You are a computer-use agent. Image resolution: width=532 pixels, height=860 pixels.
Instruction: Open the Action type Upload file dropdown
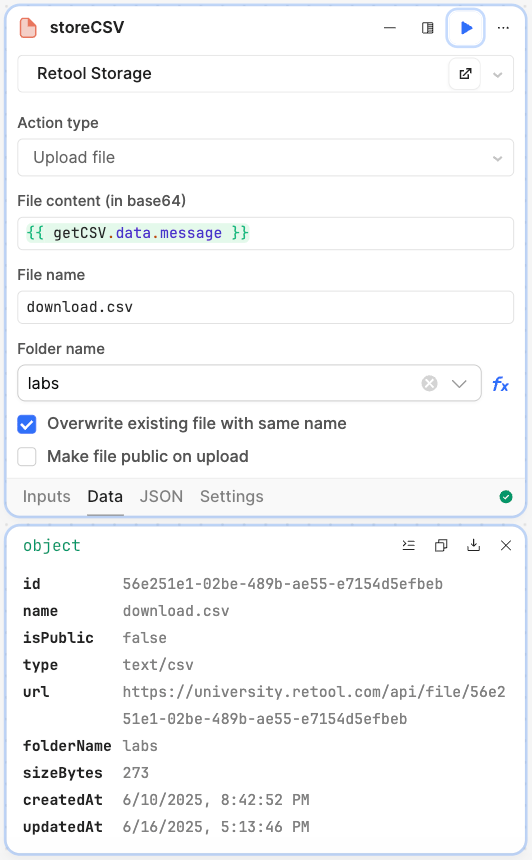coord(265,157)
